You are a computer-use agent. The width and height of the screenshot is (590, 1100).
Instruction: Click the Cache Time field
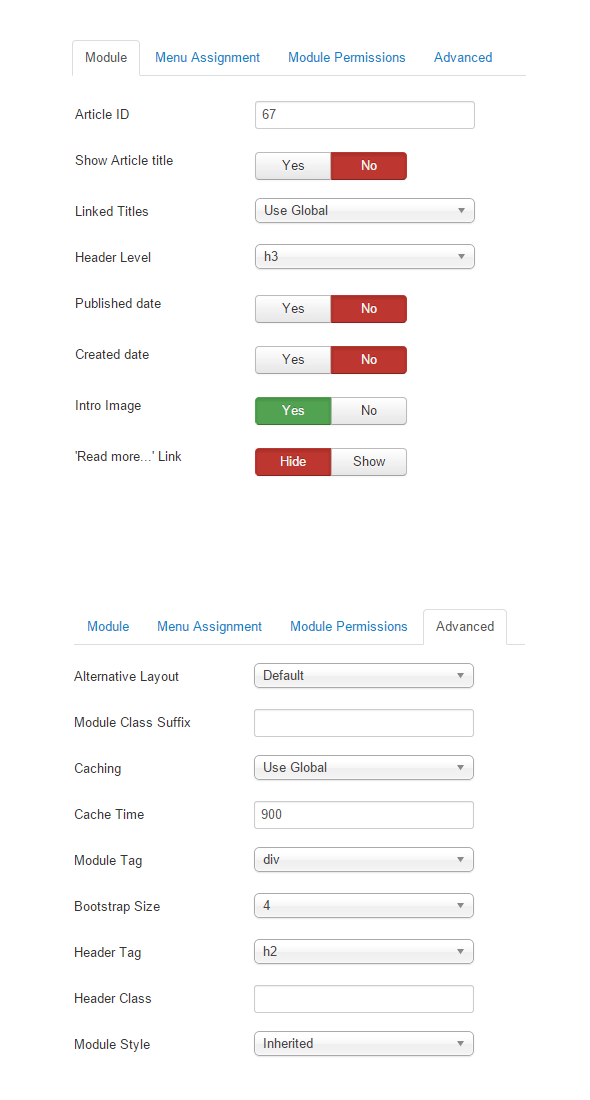point(363,815)
